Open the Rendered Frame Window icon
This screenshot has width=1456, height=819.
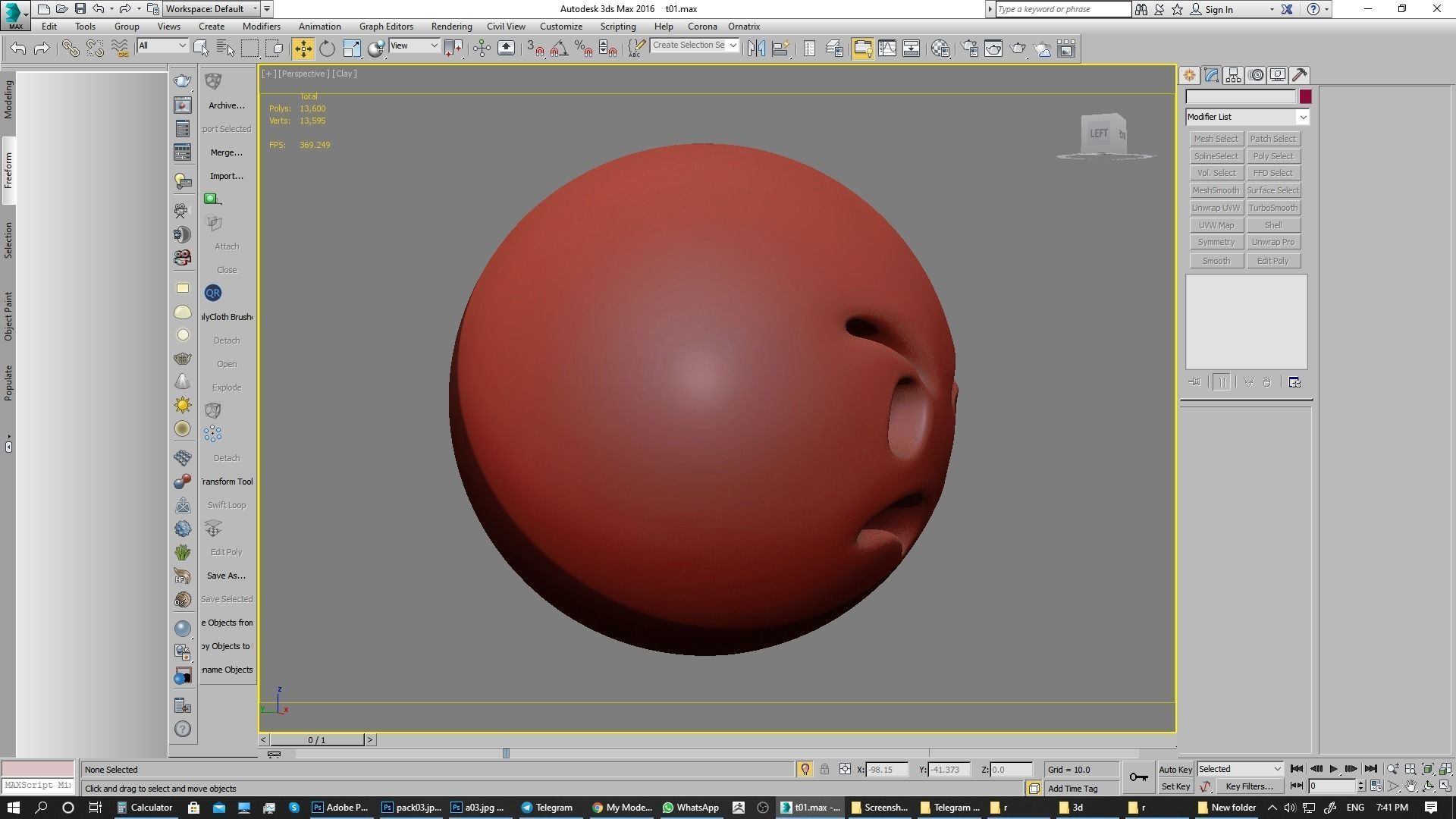993,49
